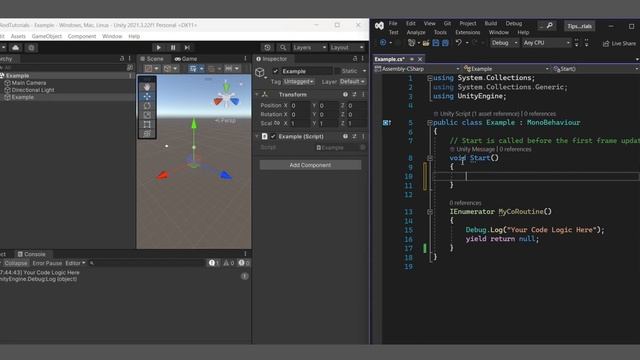Click the Save icon in Visual Studio
Image resolution: width=640 pixels, height=360 pixels.
pos(436,43)
